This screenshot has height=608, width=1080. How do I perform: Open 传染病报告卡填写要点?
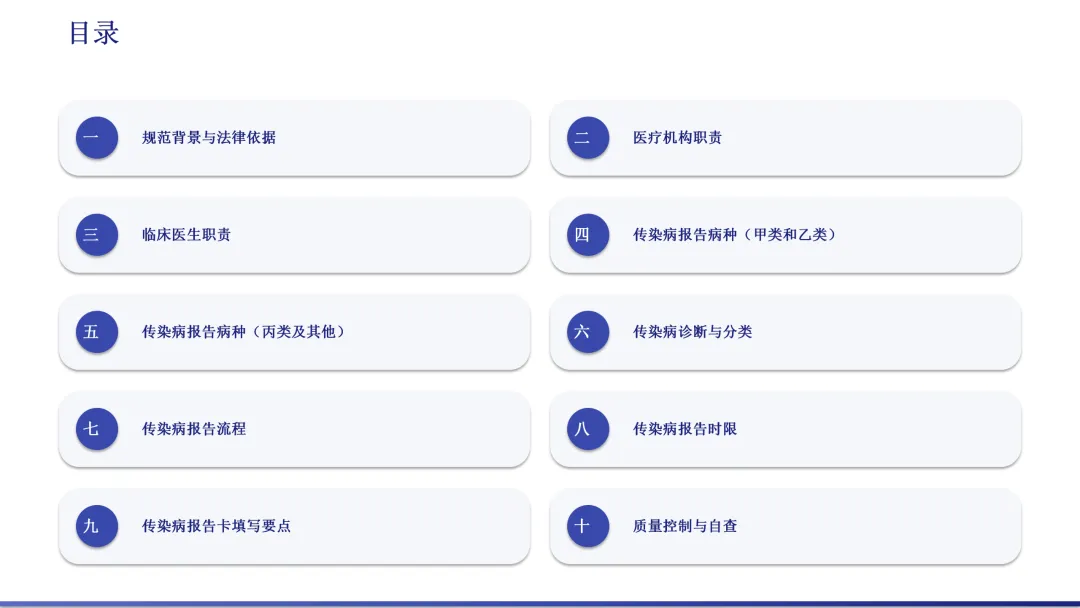(216, 526)
